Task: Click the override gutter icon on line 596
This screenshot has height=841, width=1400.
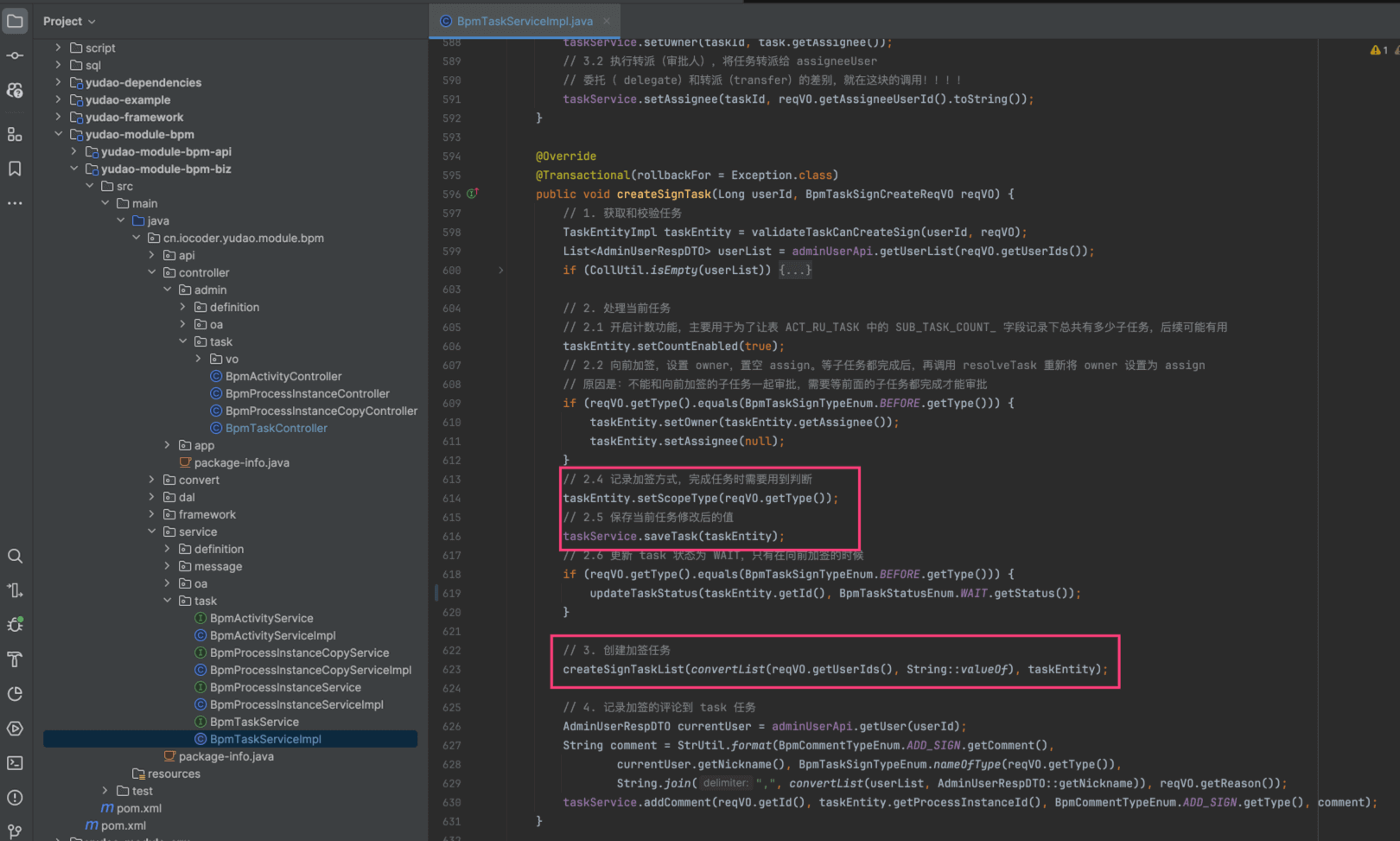Action: point(473,194)
